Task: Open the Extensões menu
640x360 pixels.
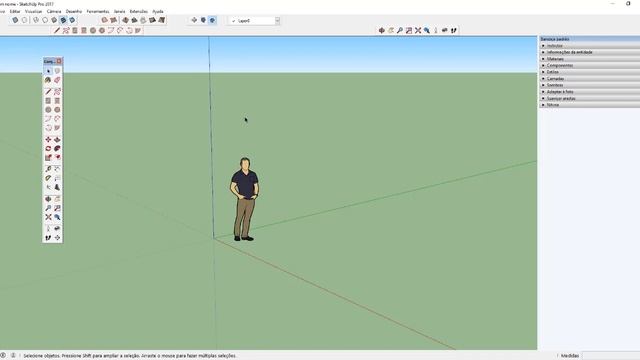Action: pos(139,11)
